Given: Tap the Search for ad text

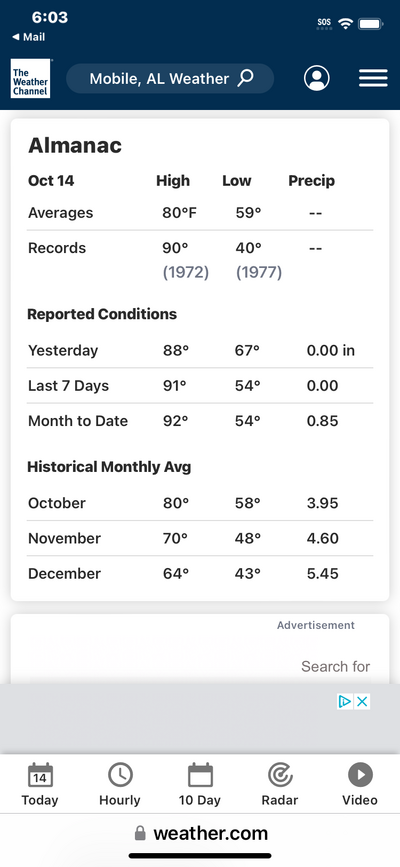Looking at the screenshot, I should (x=335, y=666).
